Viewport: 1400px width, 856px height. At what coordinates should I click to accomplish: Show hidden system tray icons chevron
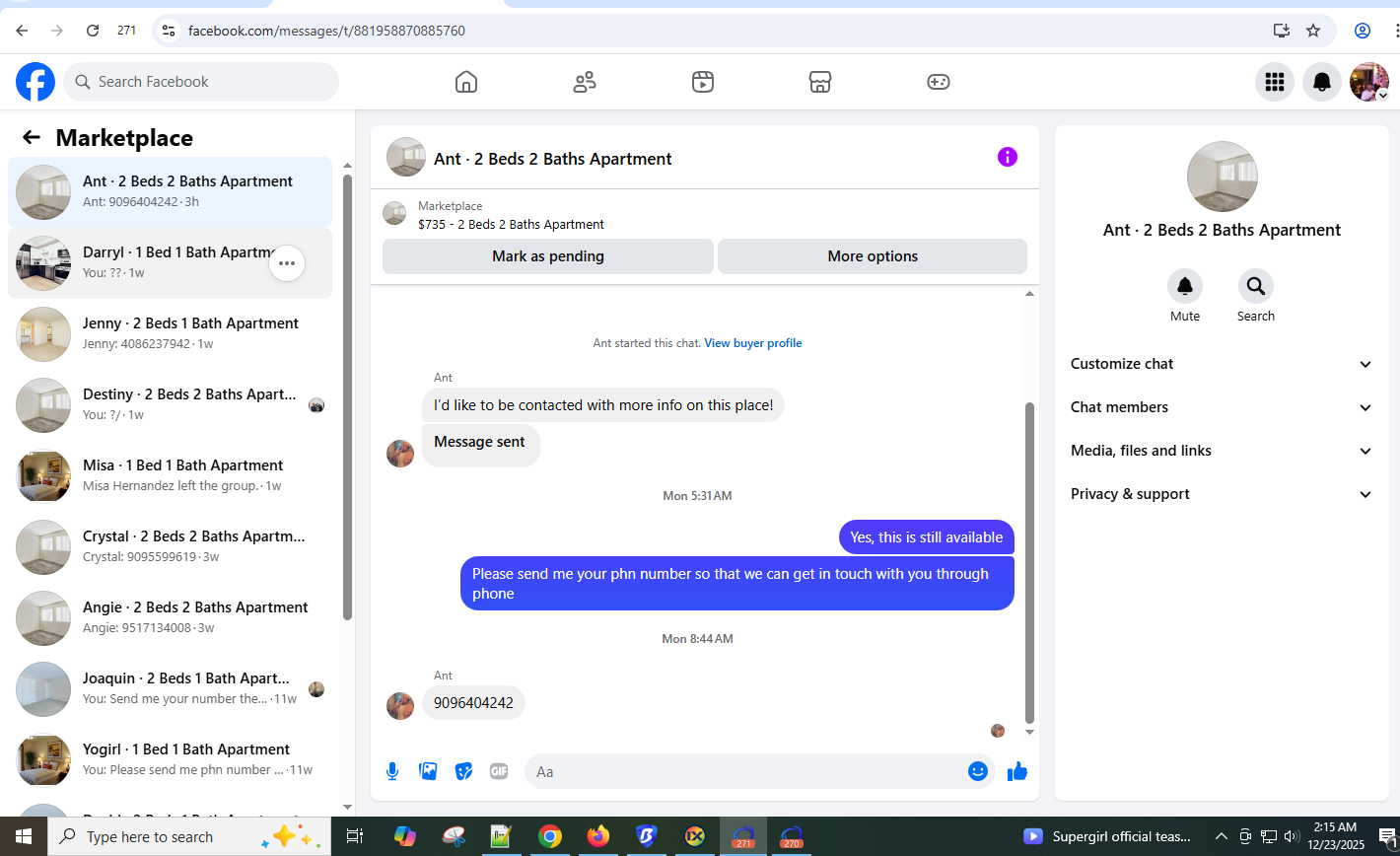click(x=1221, y=836)
